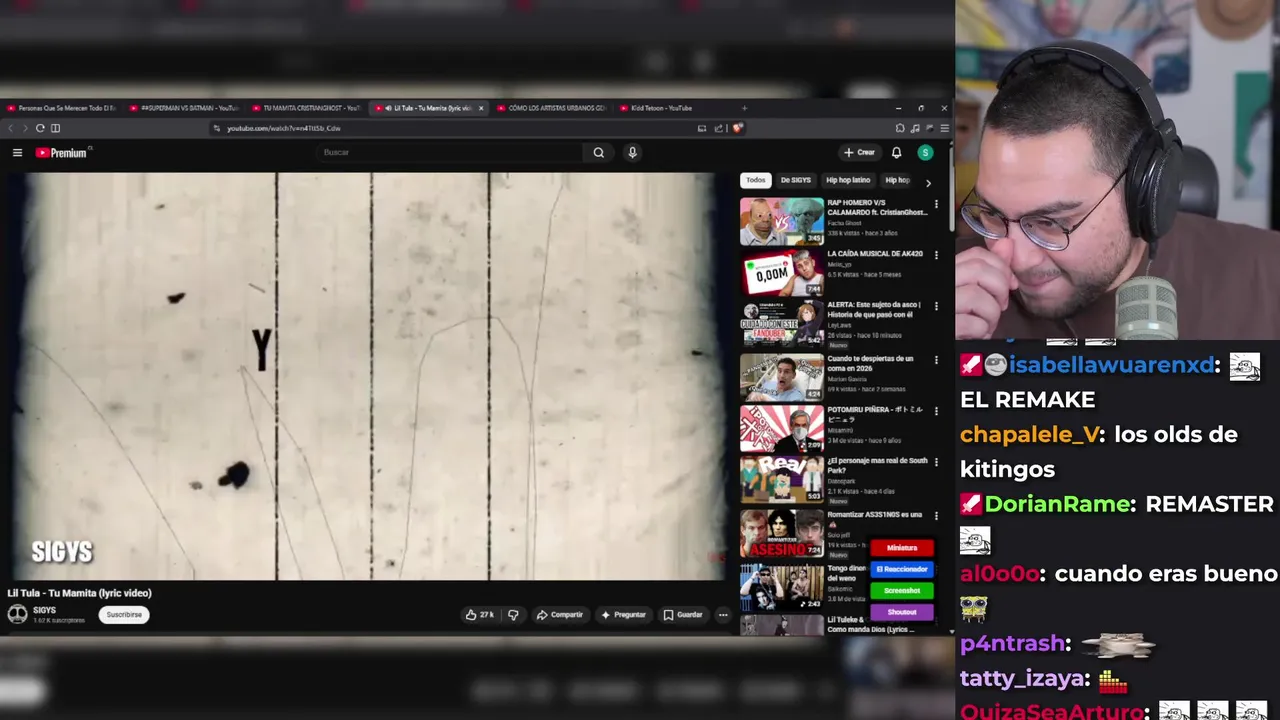
Task: Click the red Miniatura overlay button
Action: tap(902, 548)
